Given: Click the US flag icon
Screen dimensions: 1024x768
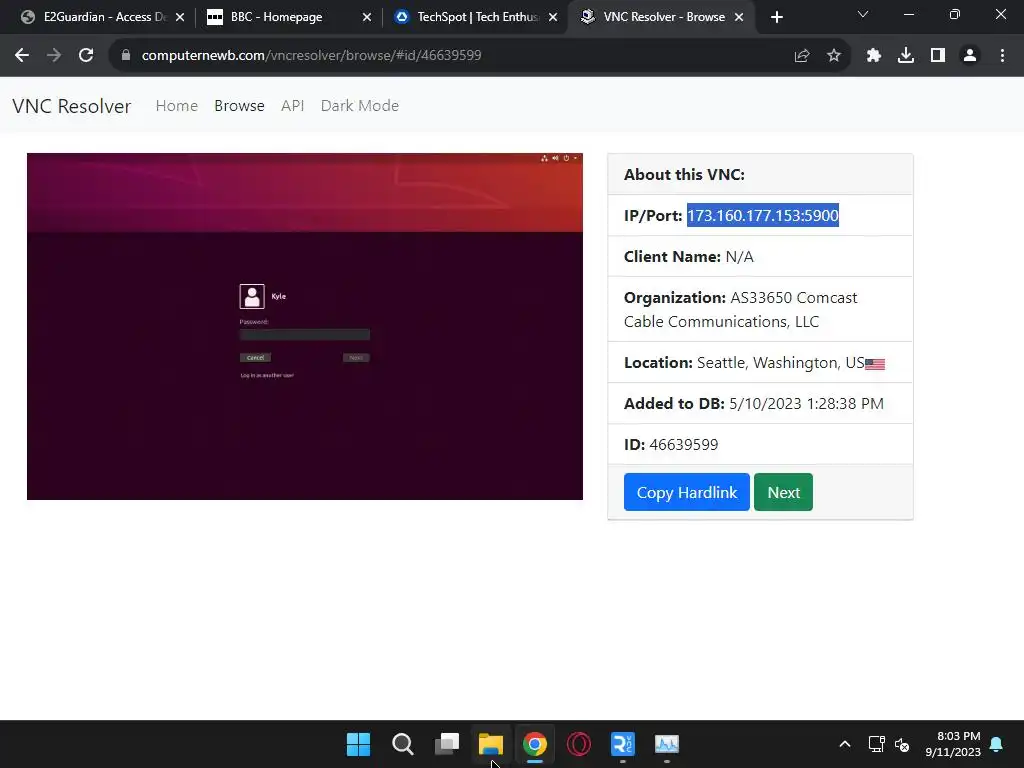Looking at the screenshot, I should pyautogui.click(x=875, y=364).
